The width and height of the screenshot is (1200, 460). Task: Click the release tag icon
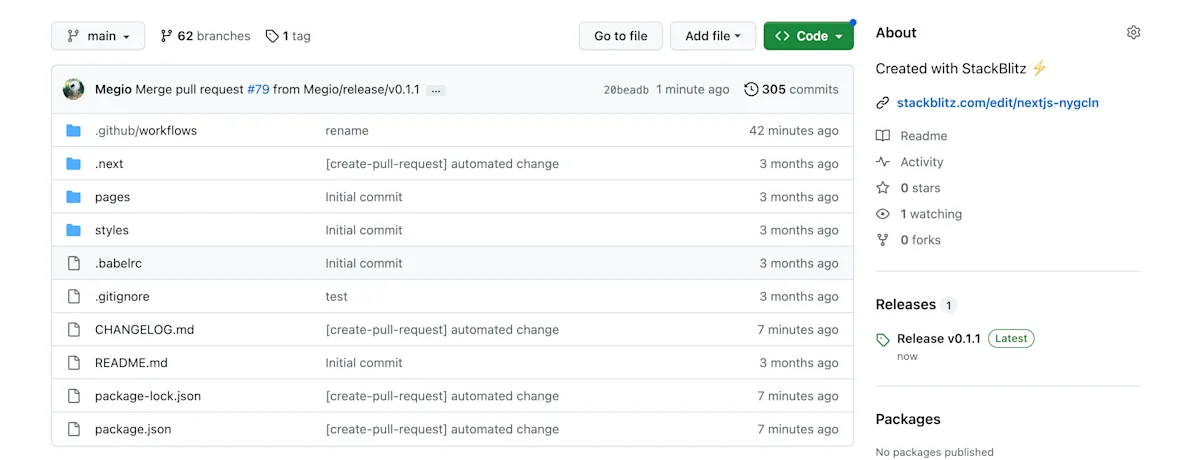[x=882, y=340]
